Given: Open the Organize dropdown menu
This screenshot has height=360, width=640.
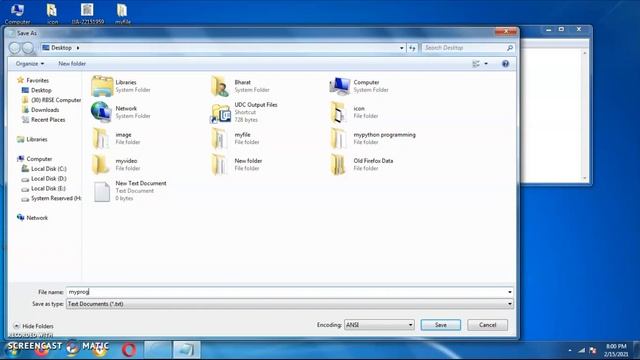Looking at the screenshot, I should 30,64.
